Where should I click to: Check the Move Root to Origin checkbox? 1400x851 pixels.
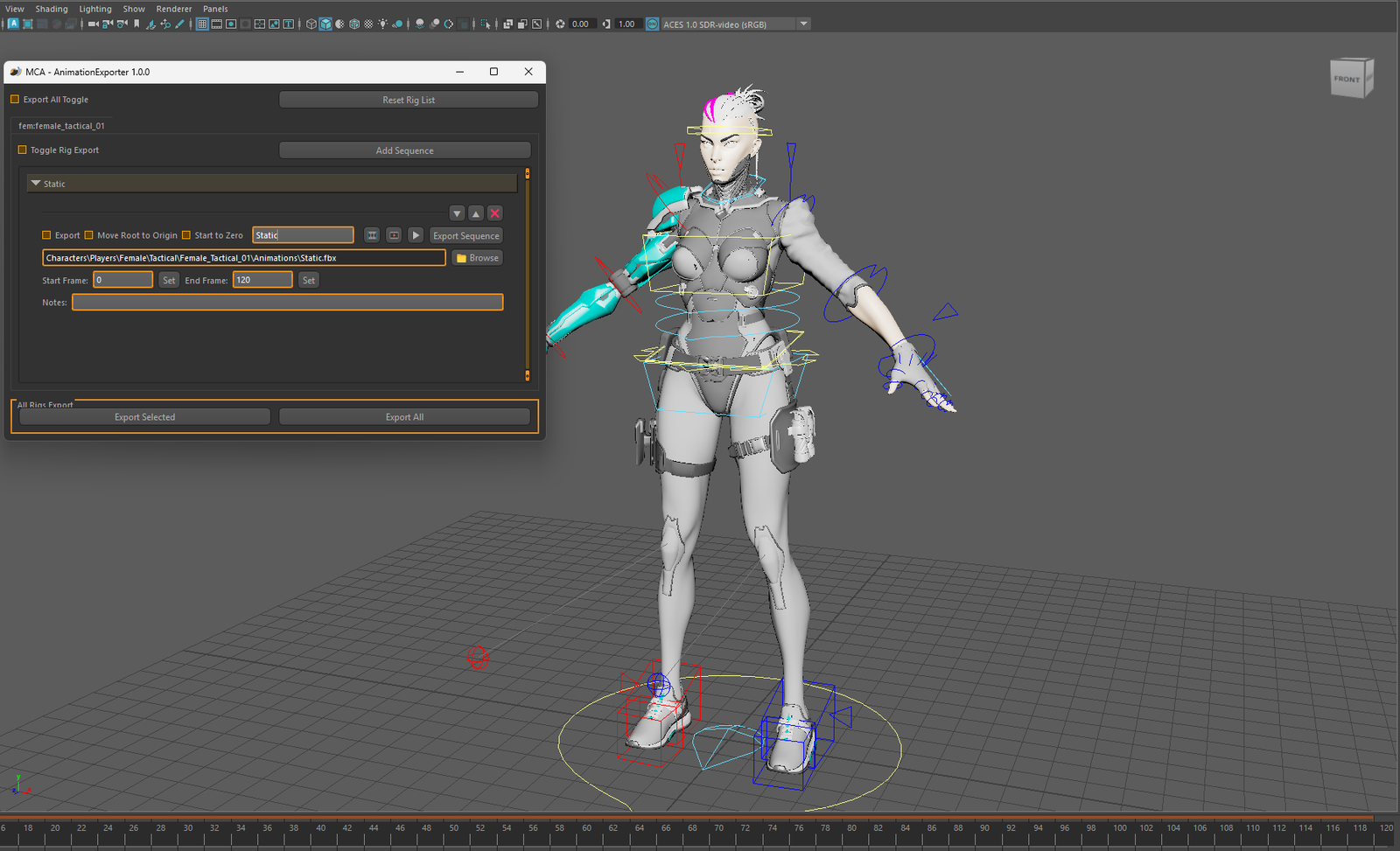pyautogui.click(x=88, y=234)
